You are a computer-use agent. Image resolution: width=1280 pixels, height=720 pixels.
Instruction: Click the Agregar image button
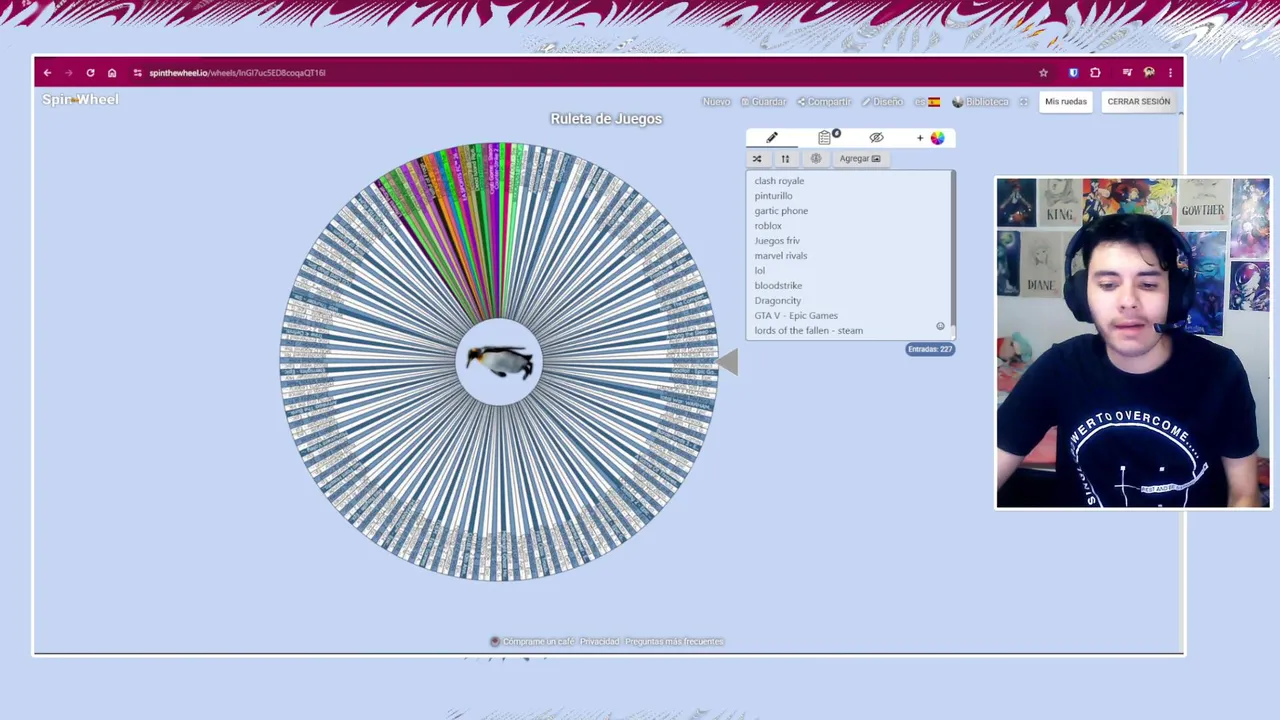point(860,159)
